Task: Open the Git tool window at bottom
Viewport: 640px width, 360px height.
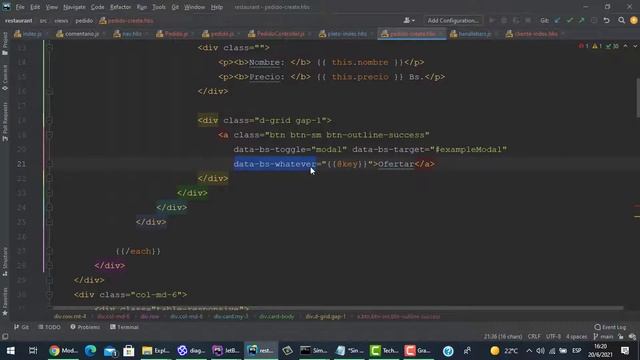Action: (x=21, y=327)
